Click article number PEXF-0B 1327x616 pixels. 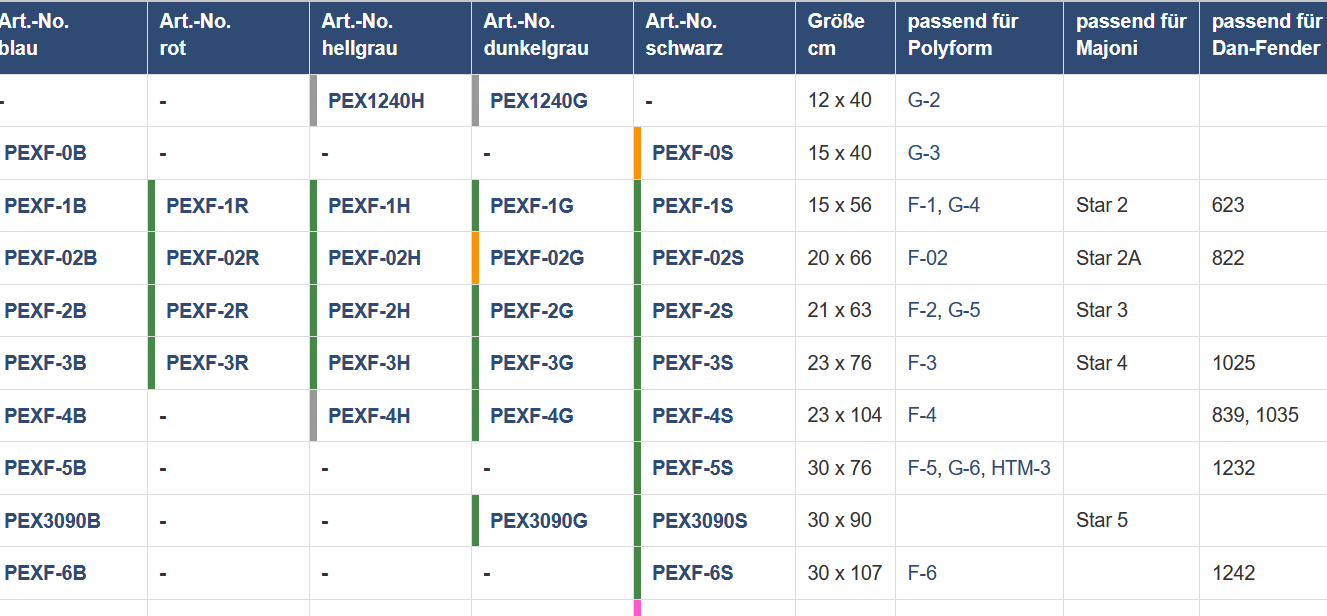coord(45,153)
